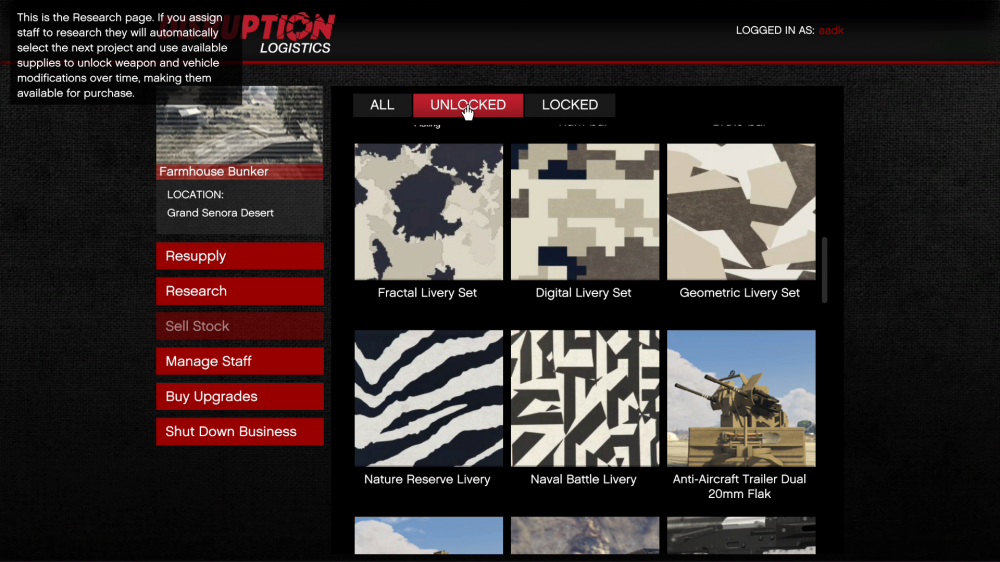Viewport: 1000px width, 562px height.
Task: Click the "Geometric Livery Set" caption
Action: 740,293
